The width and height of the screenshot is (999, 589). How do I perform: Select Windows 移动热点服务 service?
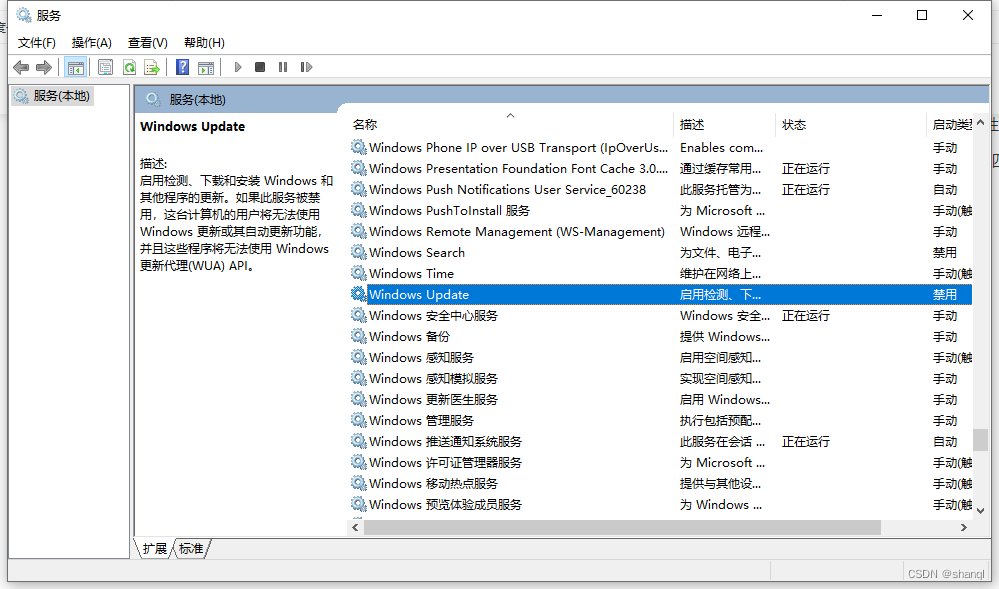coord(433,484)
